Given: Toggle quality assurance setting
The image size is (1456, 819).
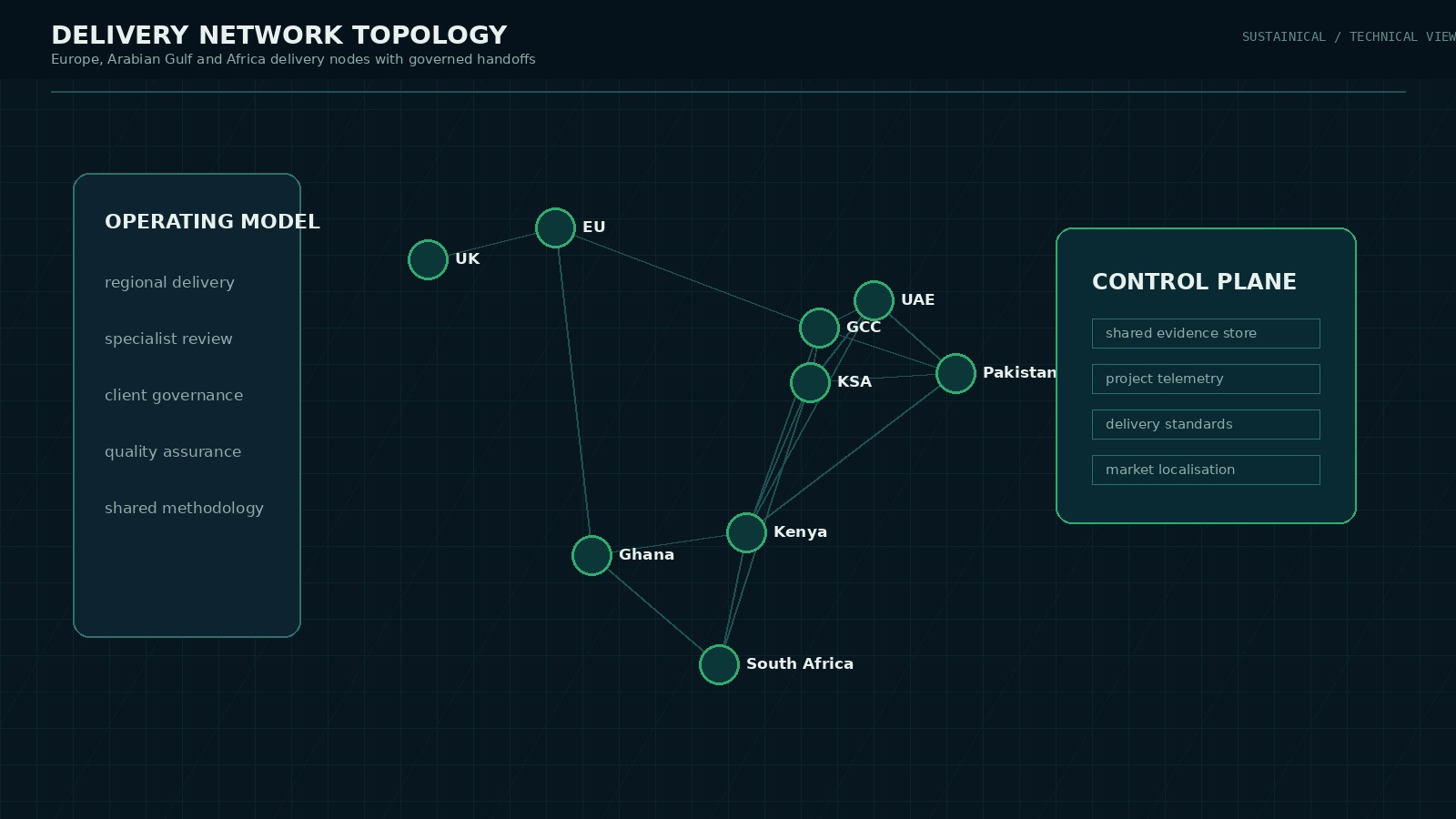Looking at the screenshot, I should (x=172, y=451).
